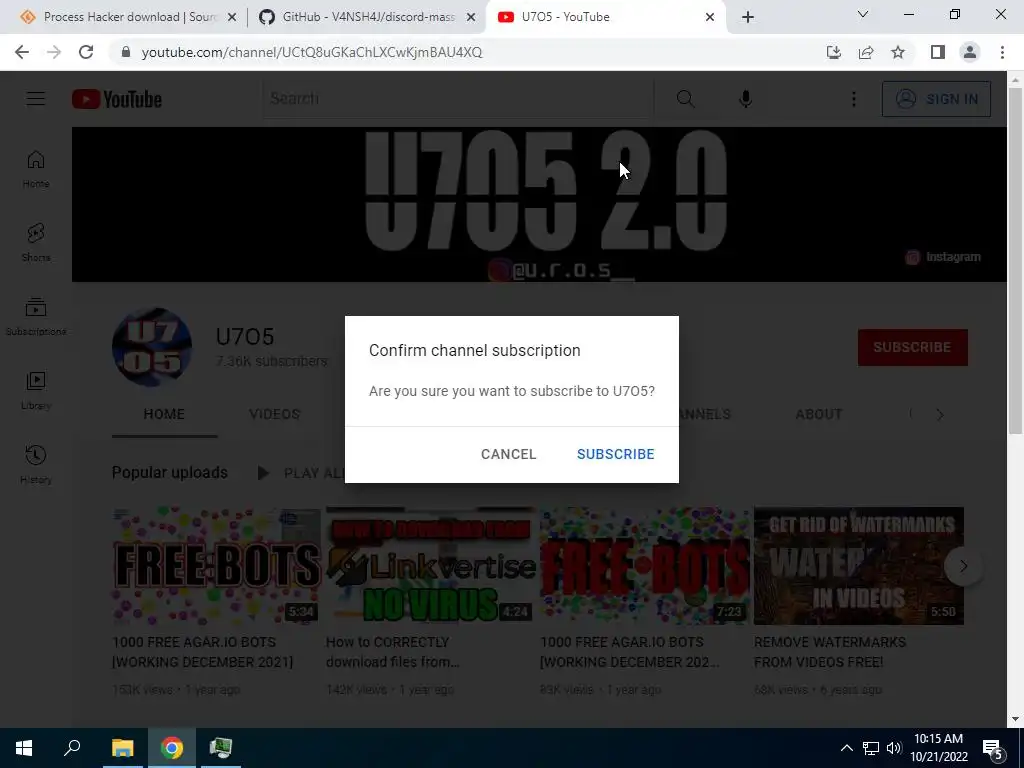Image resolution: width=1024 pixels, height=768 pixels.
Task: Open Library in the sidebar
Action: (36, 391)
